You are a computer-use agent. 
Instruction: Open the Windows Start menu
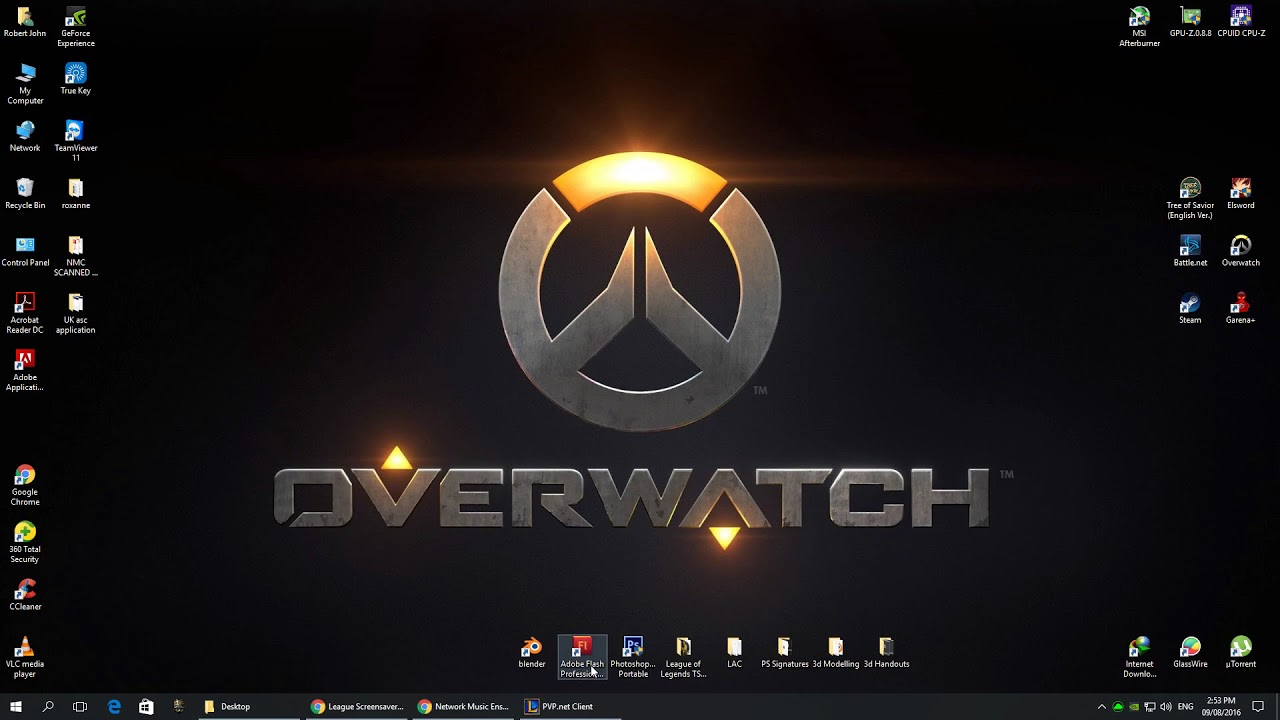(16, 706)
